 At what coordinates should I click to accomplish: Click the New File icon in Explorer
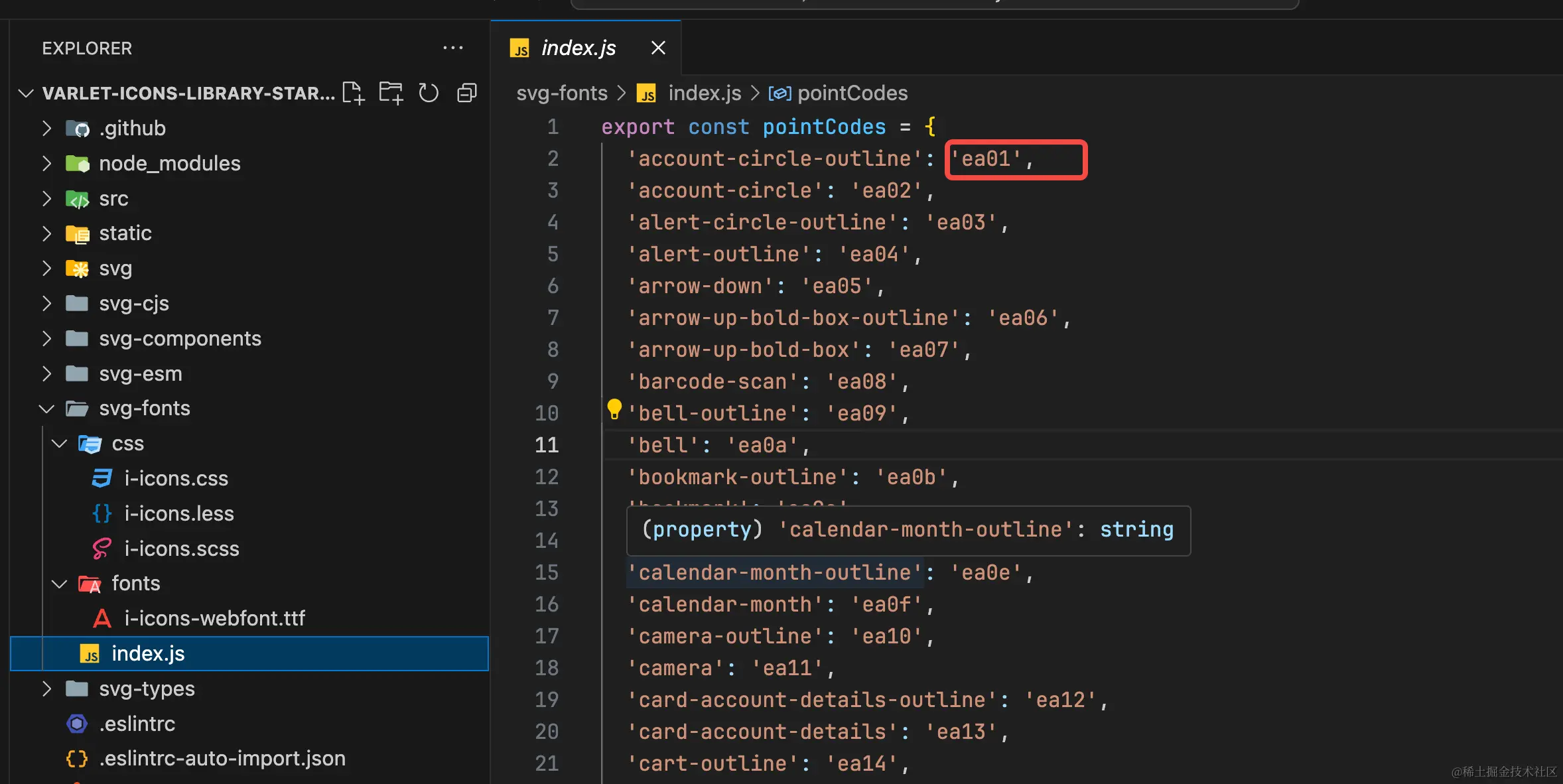pos(353,93)
